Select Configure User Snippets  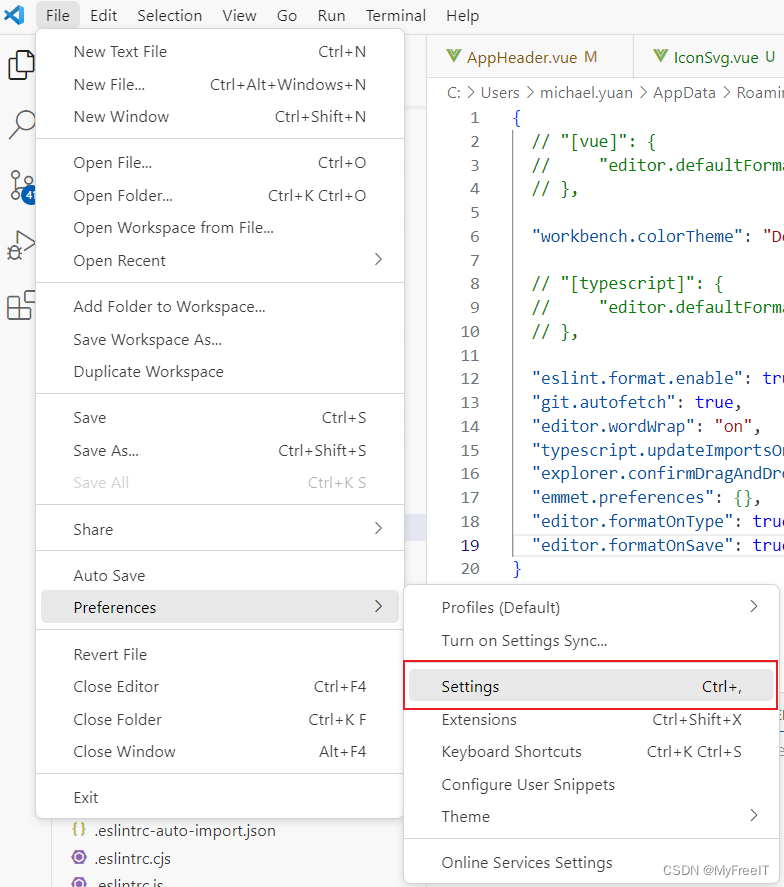[591, 785]
